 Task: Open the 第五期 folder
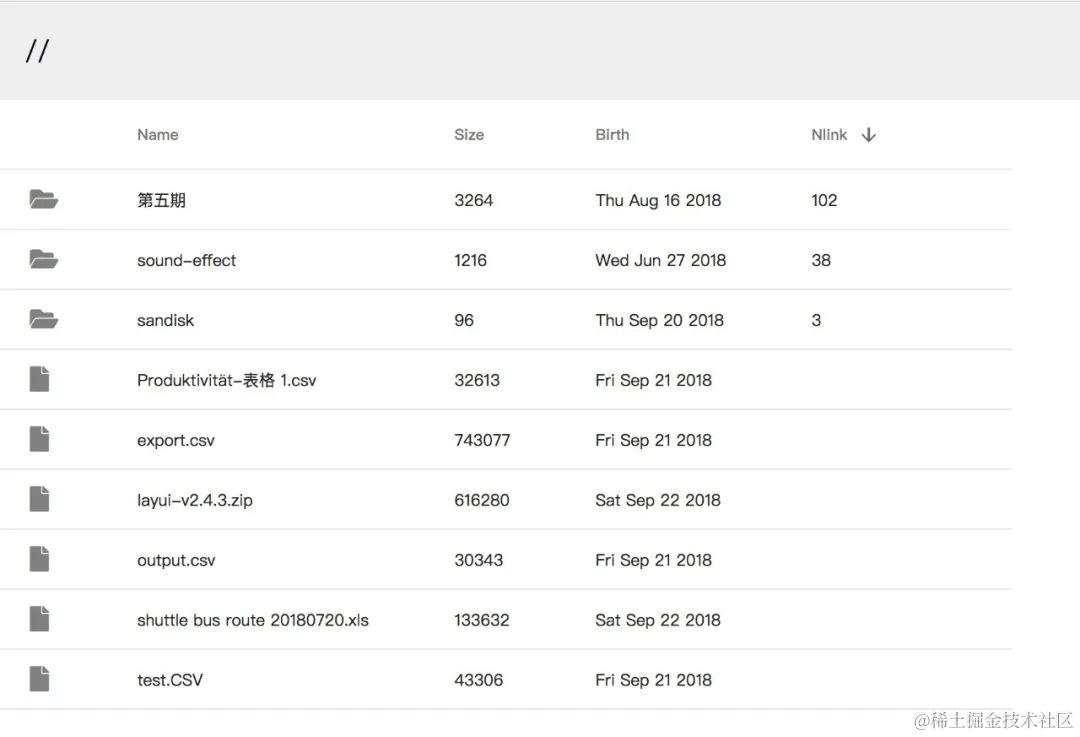click(x=161, y=200)
